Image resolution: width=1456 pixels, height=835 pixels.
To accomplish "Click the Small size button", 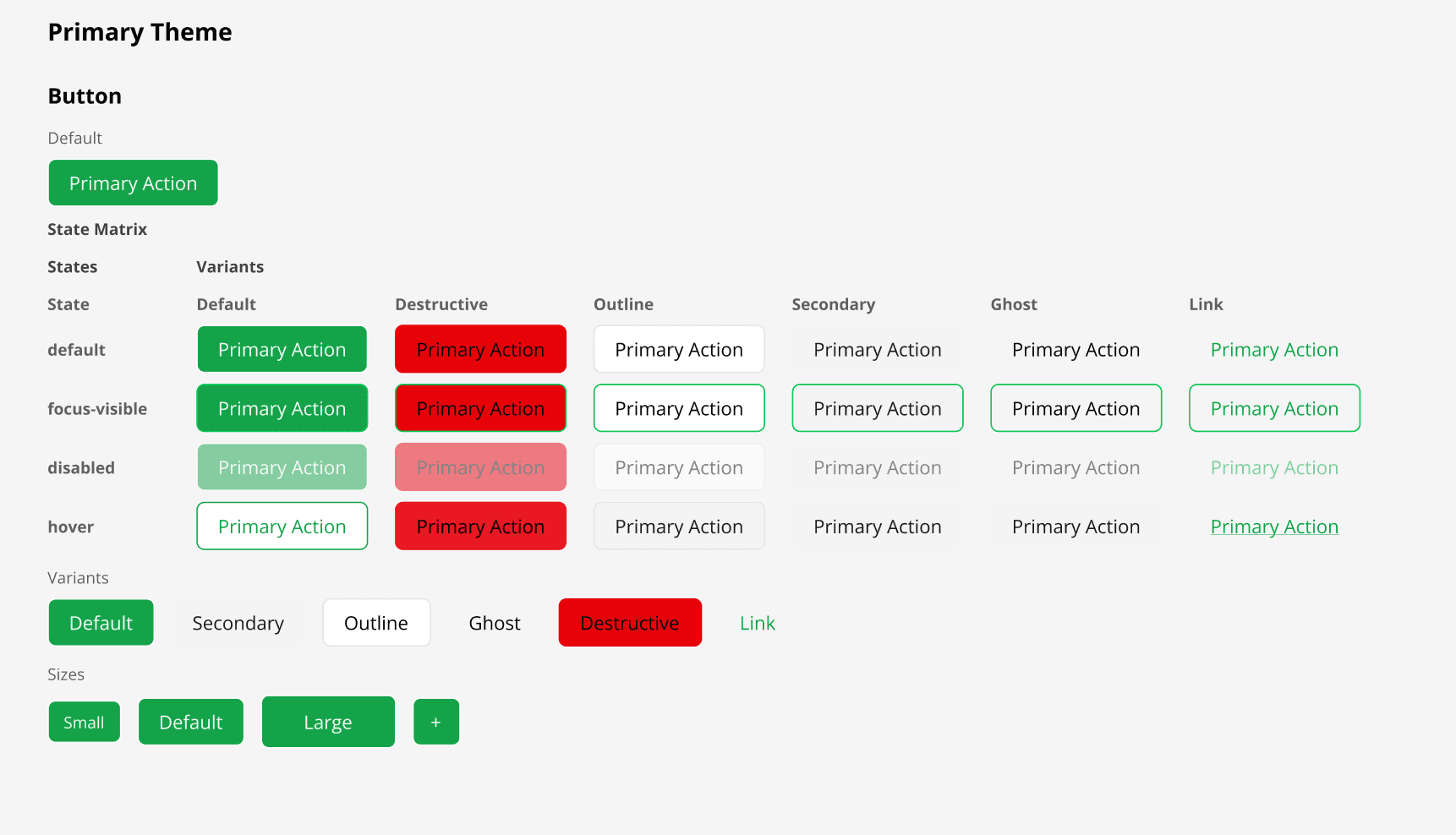I will (x=84, y=722).
